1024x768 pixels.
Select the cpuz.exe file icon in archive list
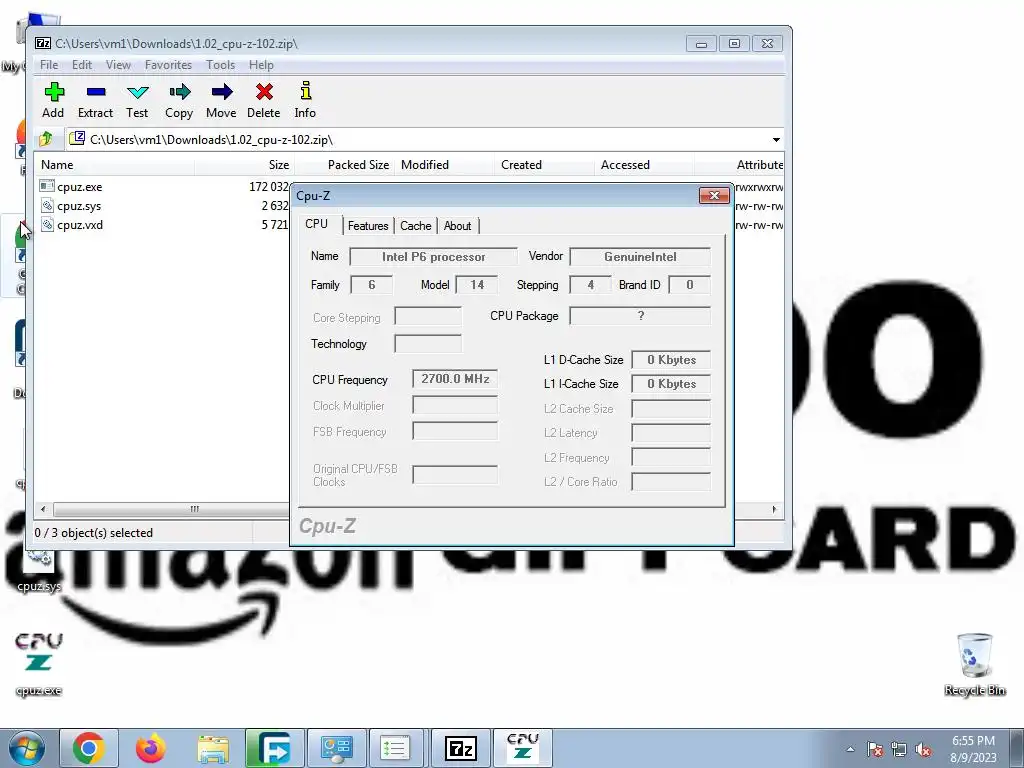[47, 186]
